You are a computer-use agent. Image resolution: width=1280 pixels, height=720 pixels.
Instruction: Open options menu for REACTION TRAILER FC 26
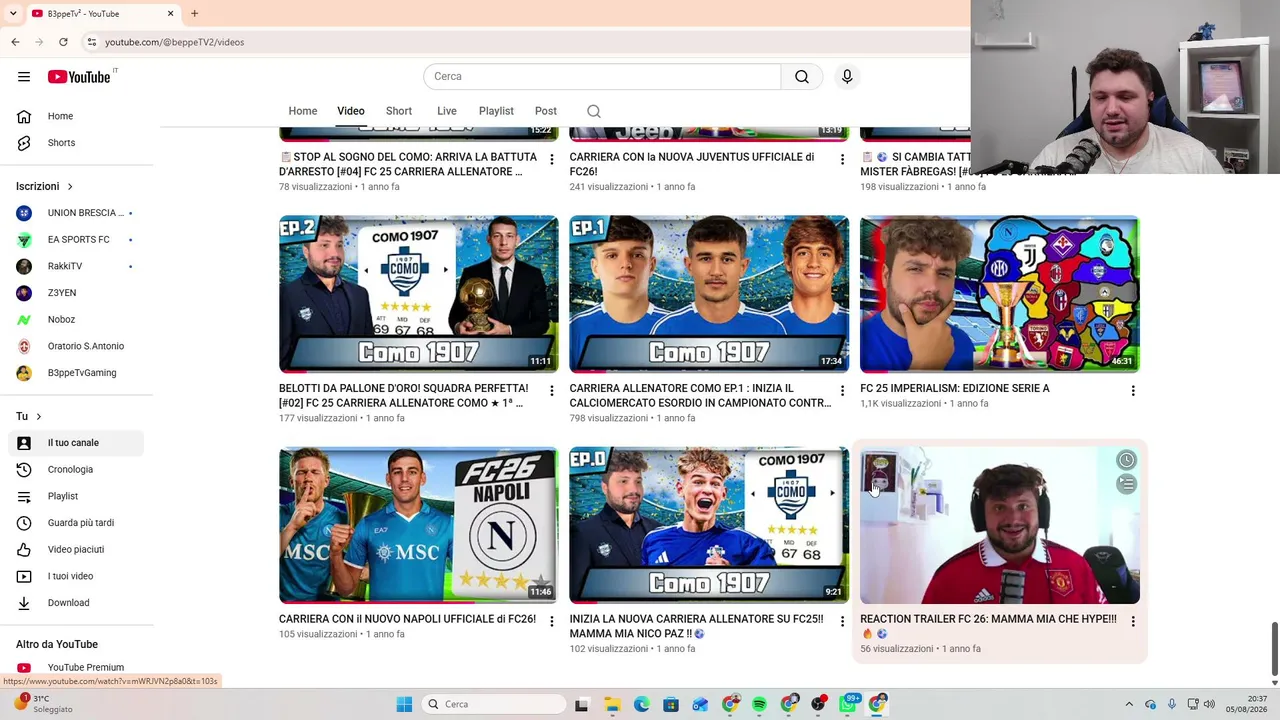[x=1133, y=621]
